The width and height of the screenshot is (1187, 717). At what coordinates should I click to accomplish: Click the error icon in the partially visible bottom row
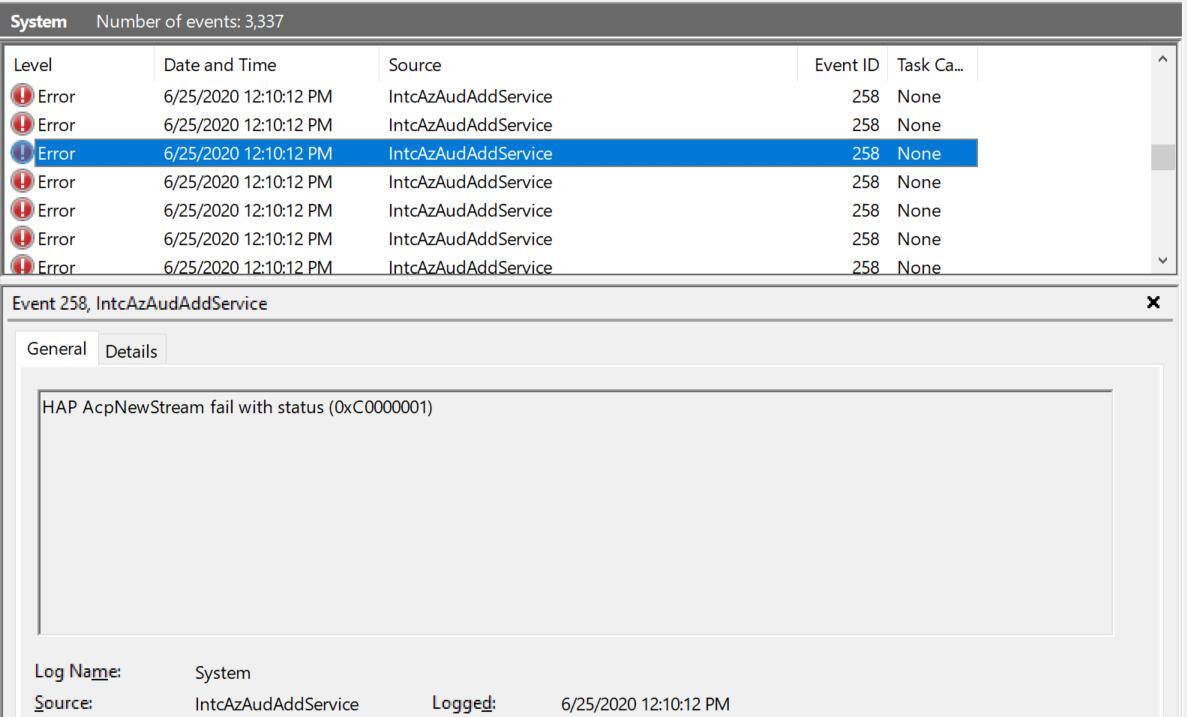(x=22, y=266)
